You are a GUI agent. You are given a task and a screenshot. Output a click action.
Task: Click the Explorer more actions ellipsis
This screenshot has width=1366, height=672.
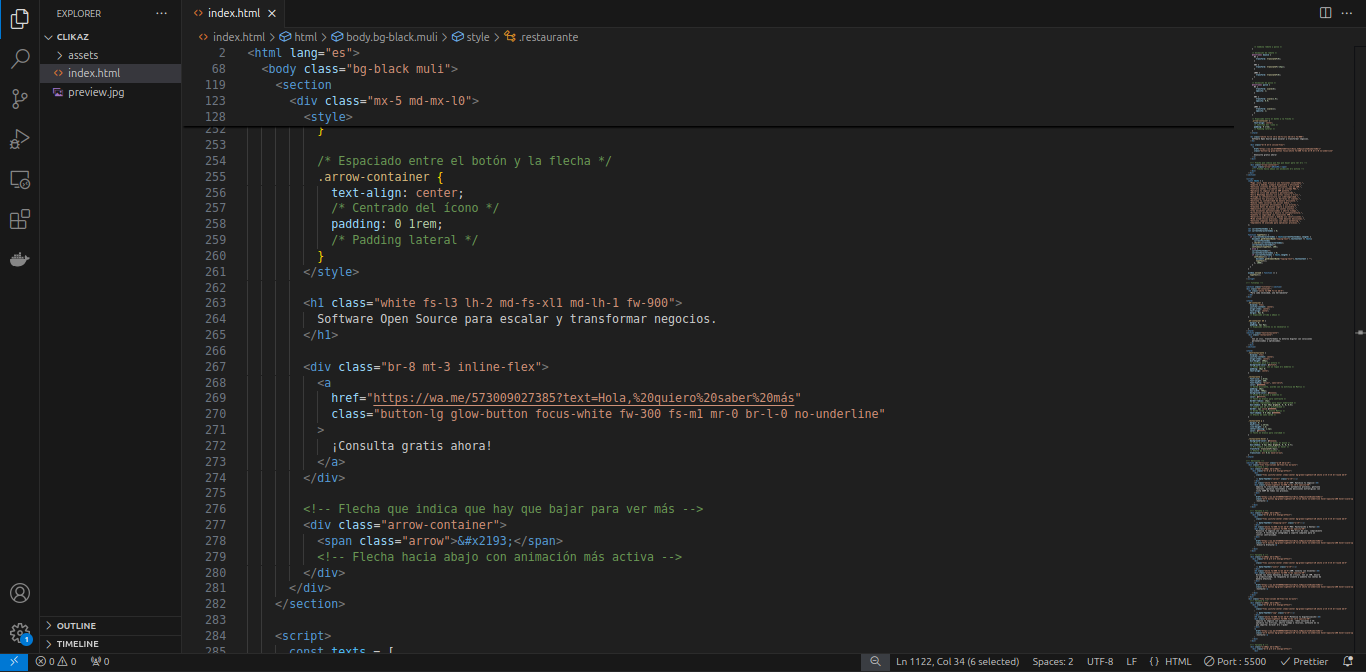tap(162, 13)
